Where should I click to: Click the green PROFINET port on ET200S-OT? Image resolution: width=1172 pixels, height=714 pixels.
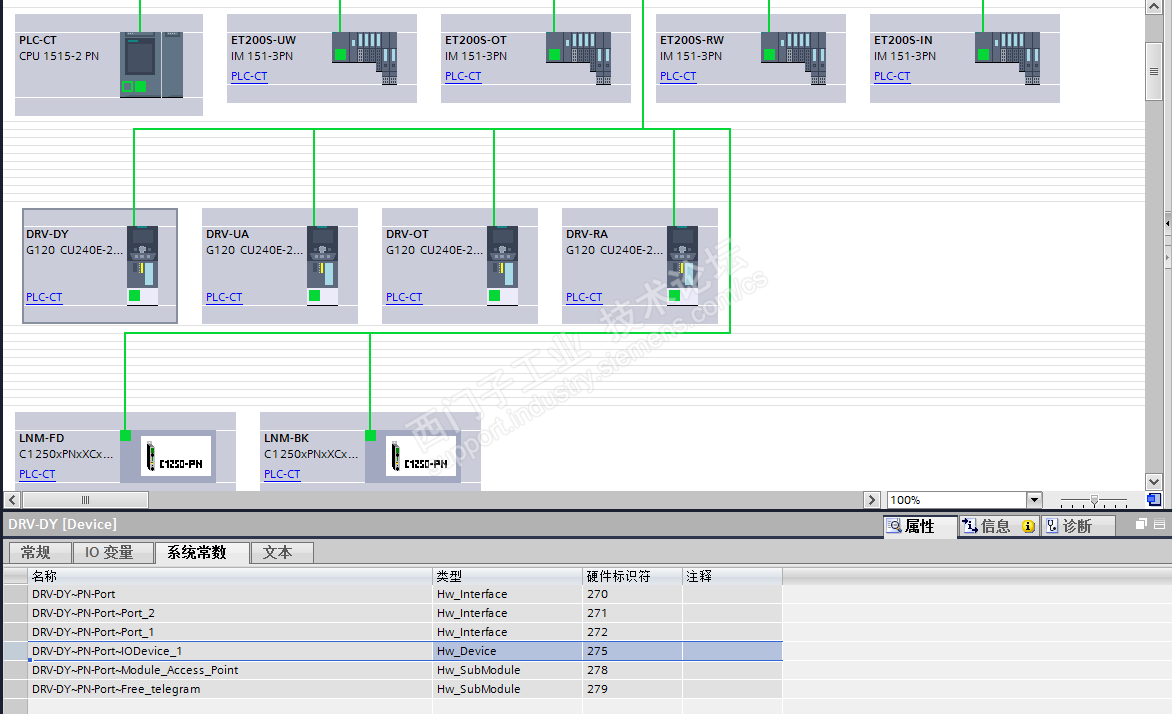click(555, 54)
